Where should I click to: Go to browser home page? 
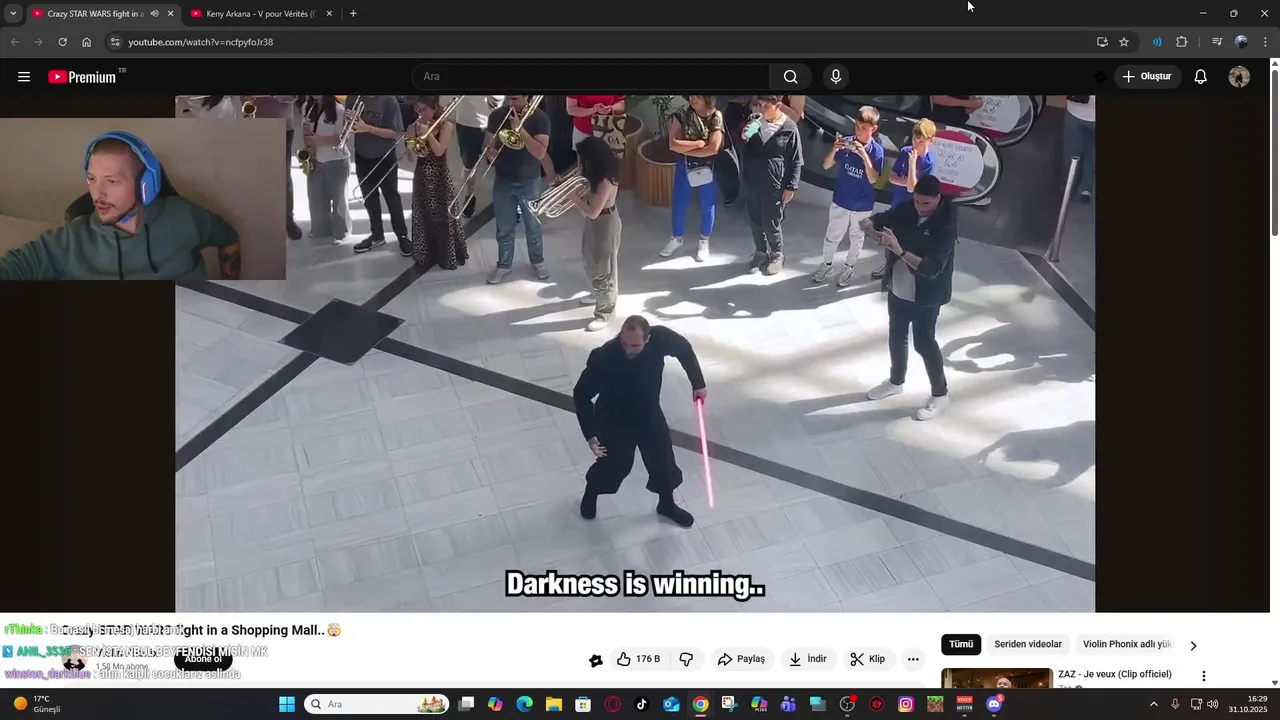87,42
